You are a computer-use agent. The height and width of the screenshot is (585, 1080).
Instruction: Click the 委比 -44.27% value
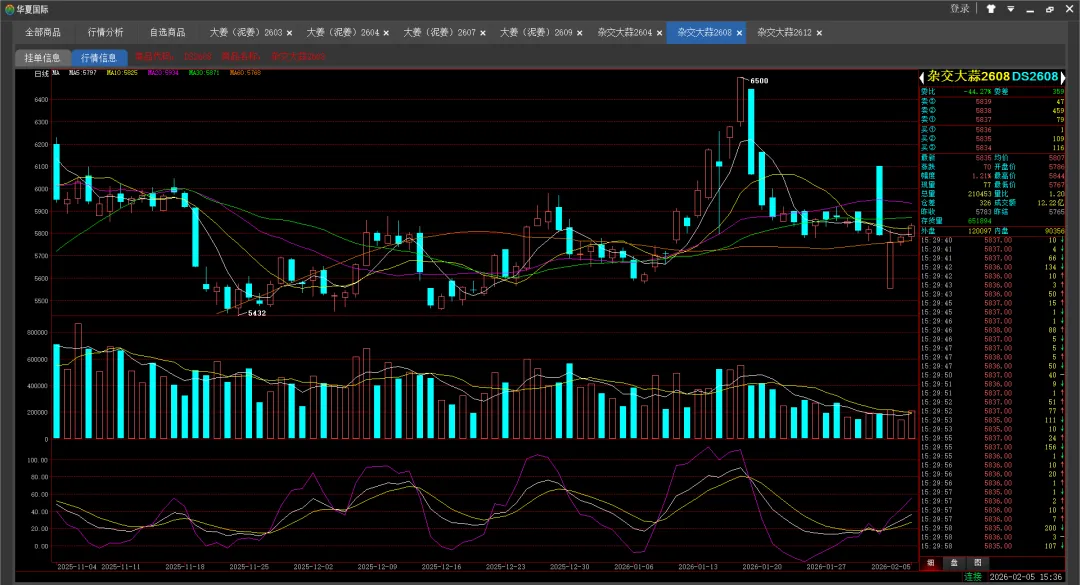point(977,92)
